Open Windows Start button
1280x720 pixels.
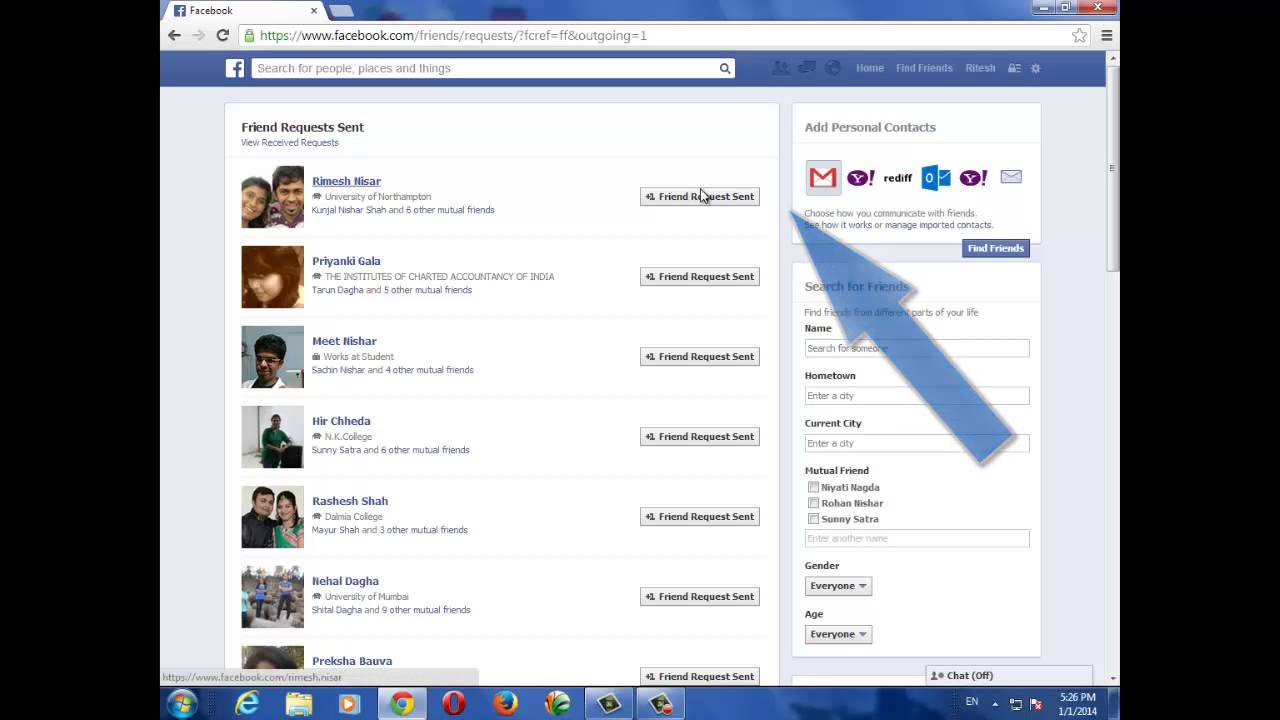click(x=183, y=704)
